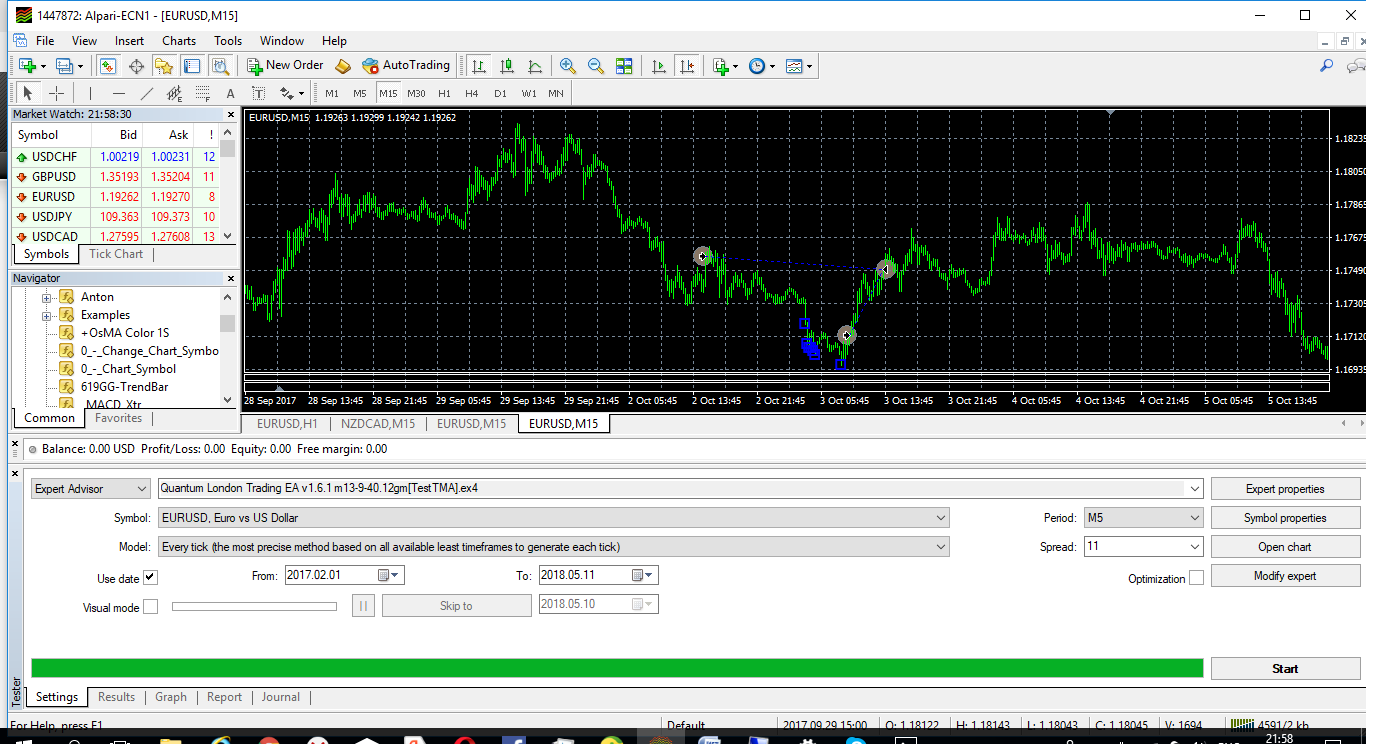Select the EURUSD row in Market Watch
The height and width of the screenshot is (744, 1382).
[x=116, y=197]
